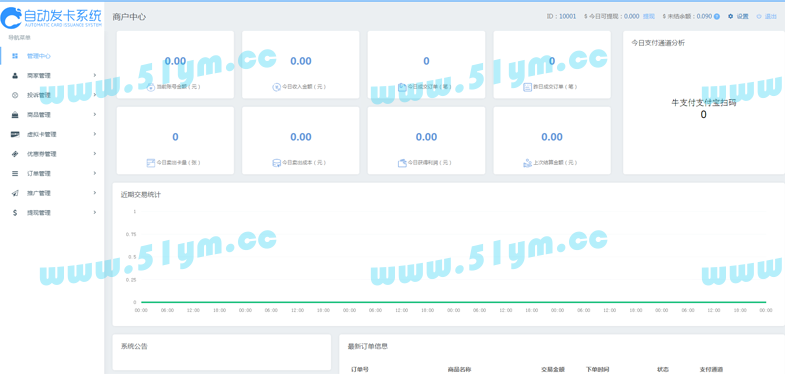Click the 推广管理 rocket icon

[x=15, y=193]
